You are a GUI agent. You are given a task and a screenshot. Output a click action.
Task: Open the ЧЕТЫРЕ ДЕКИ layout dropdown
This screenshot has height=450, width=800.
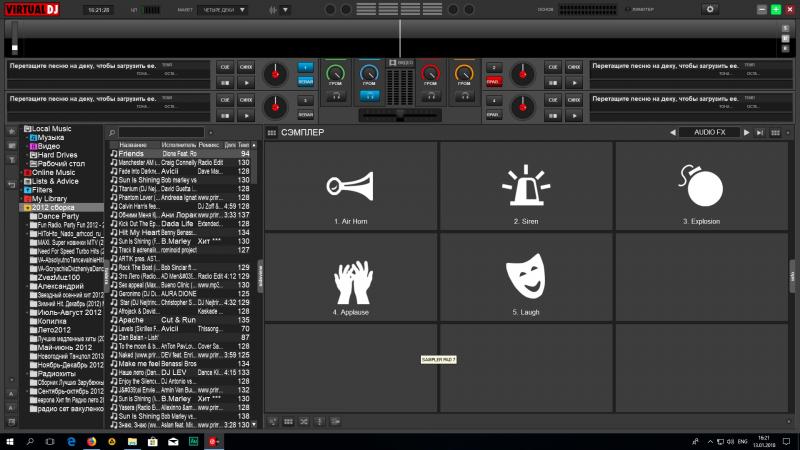coord(222,10)
